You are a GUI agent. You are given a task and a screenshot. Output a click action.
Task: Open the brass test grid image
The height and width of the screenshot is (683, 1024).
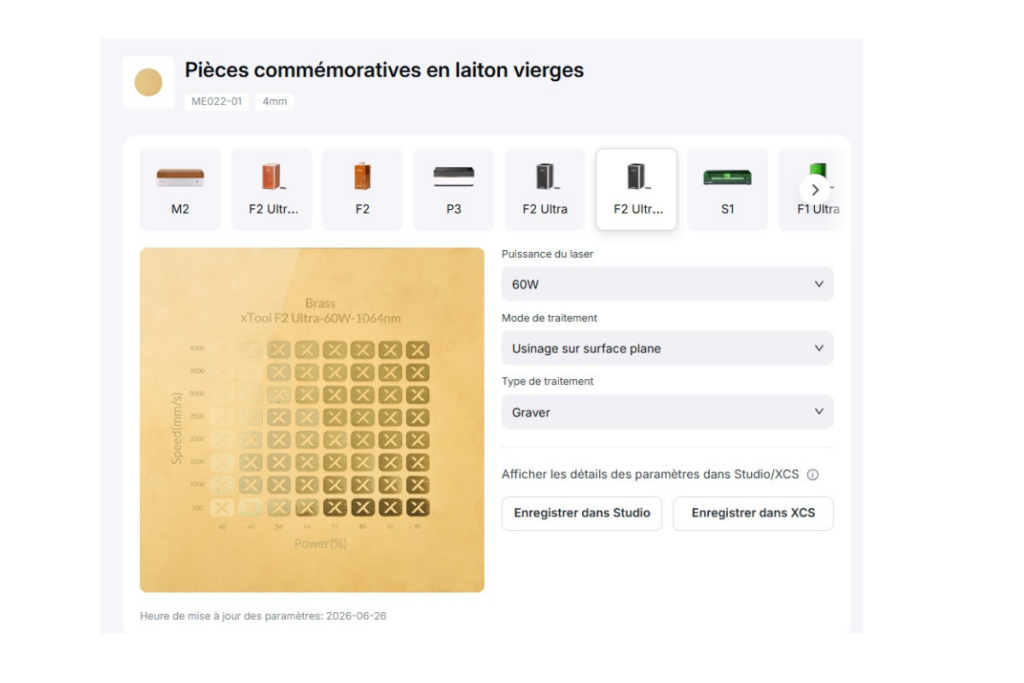(312, 420)
